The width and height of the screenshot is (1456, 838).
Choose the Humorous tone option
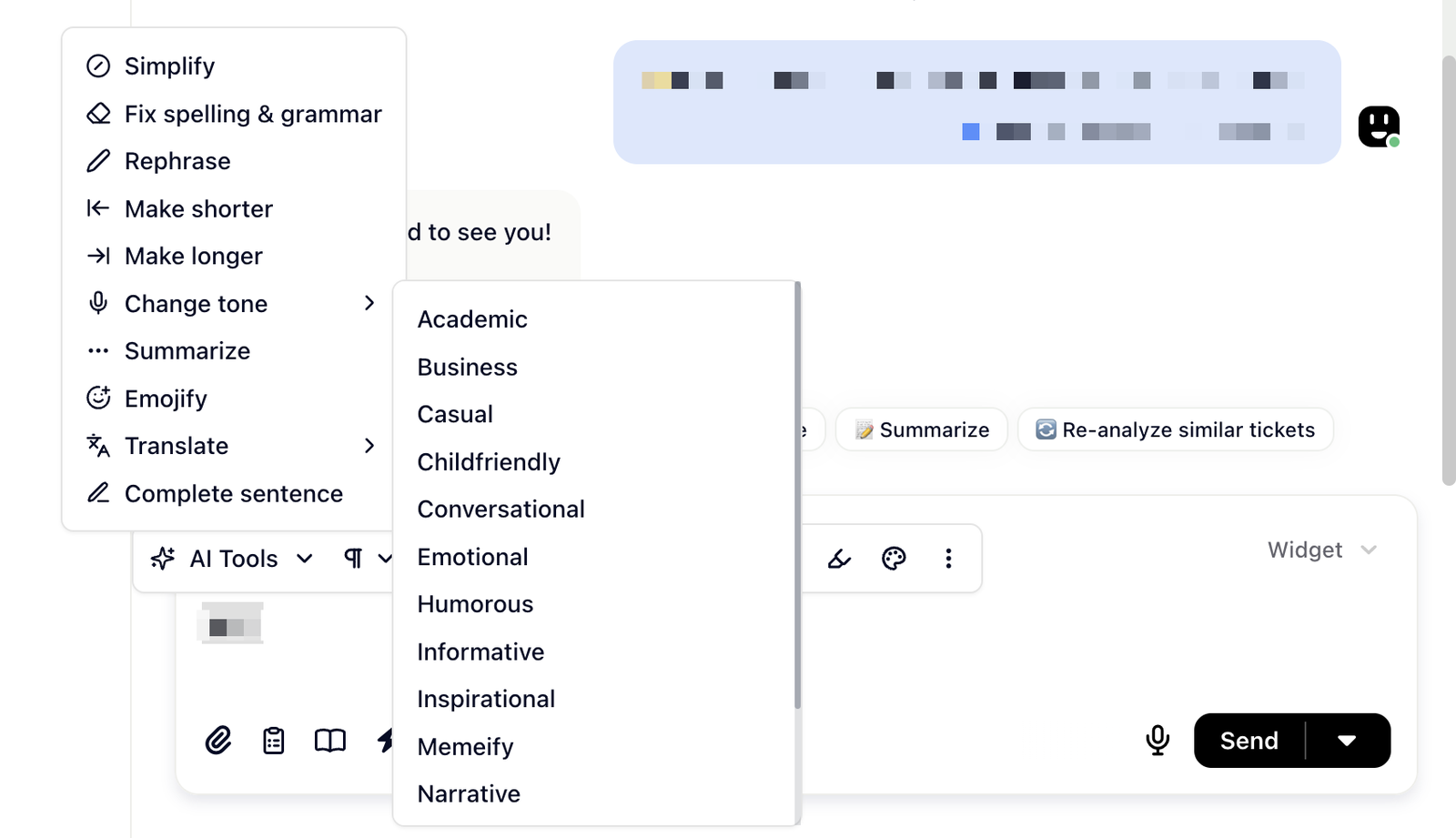[x=475, y=604]
